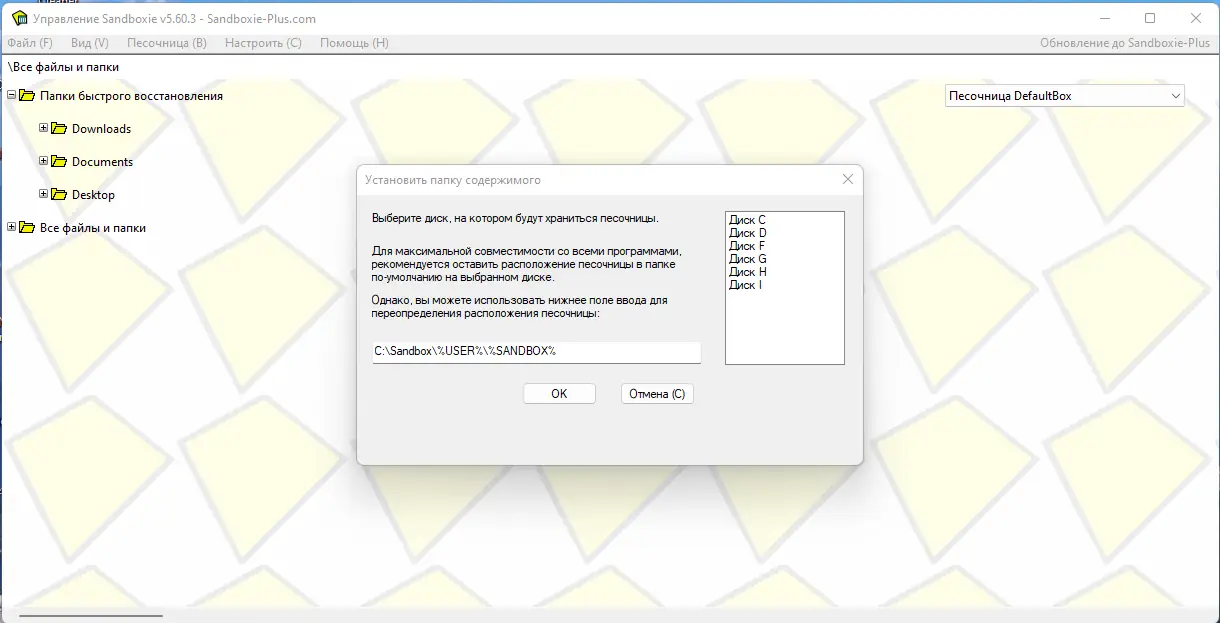This screenshot has height=623, width=1220.
Task: Expand the Все файлы и папки tree node
Action: point(12,227)
